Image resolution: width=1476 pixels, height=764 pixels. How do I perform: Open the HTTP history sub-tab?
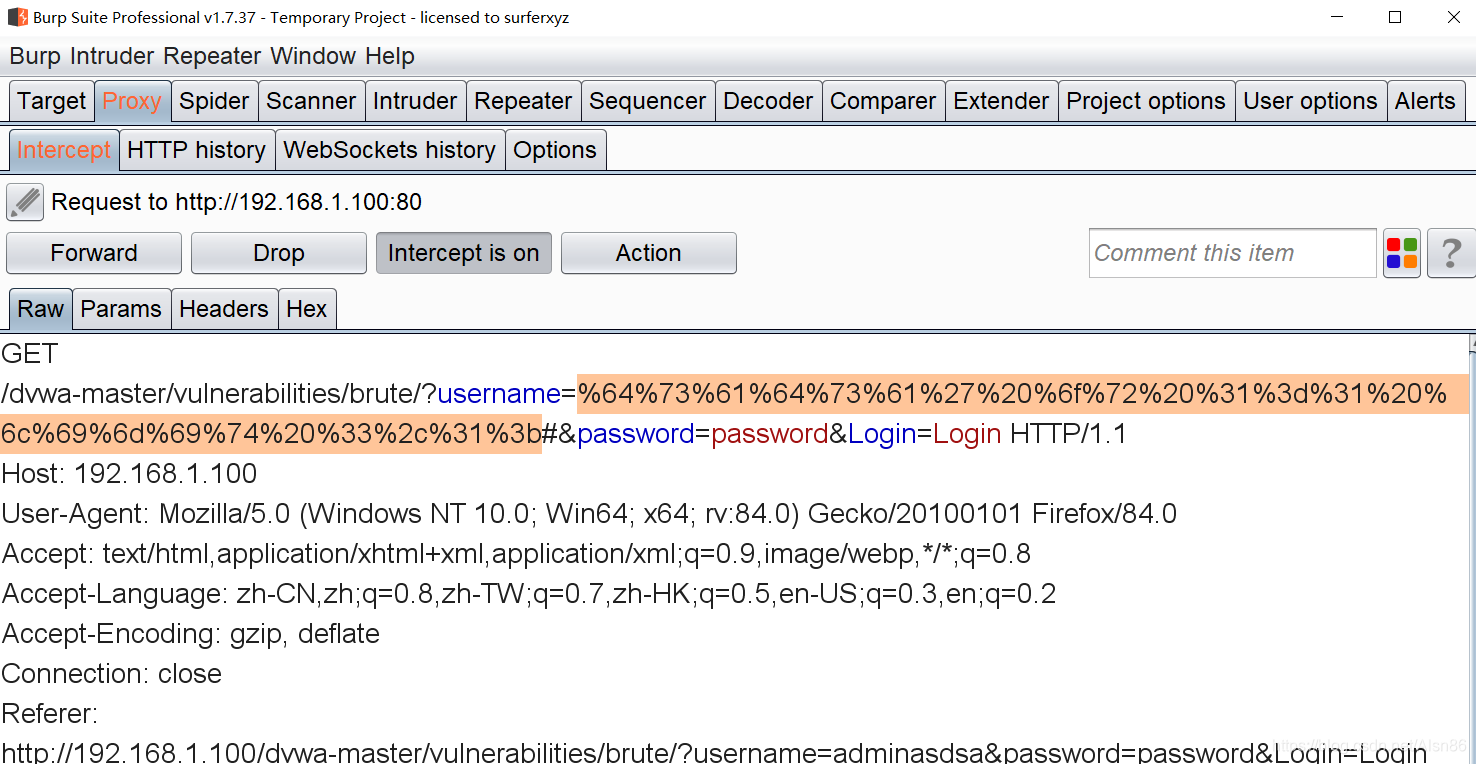[197, 150]
